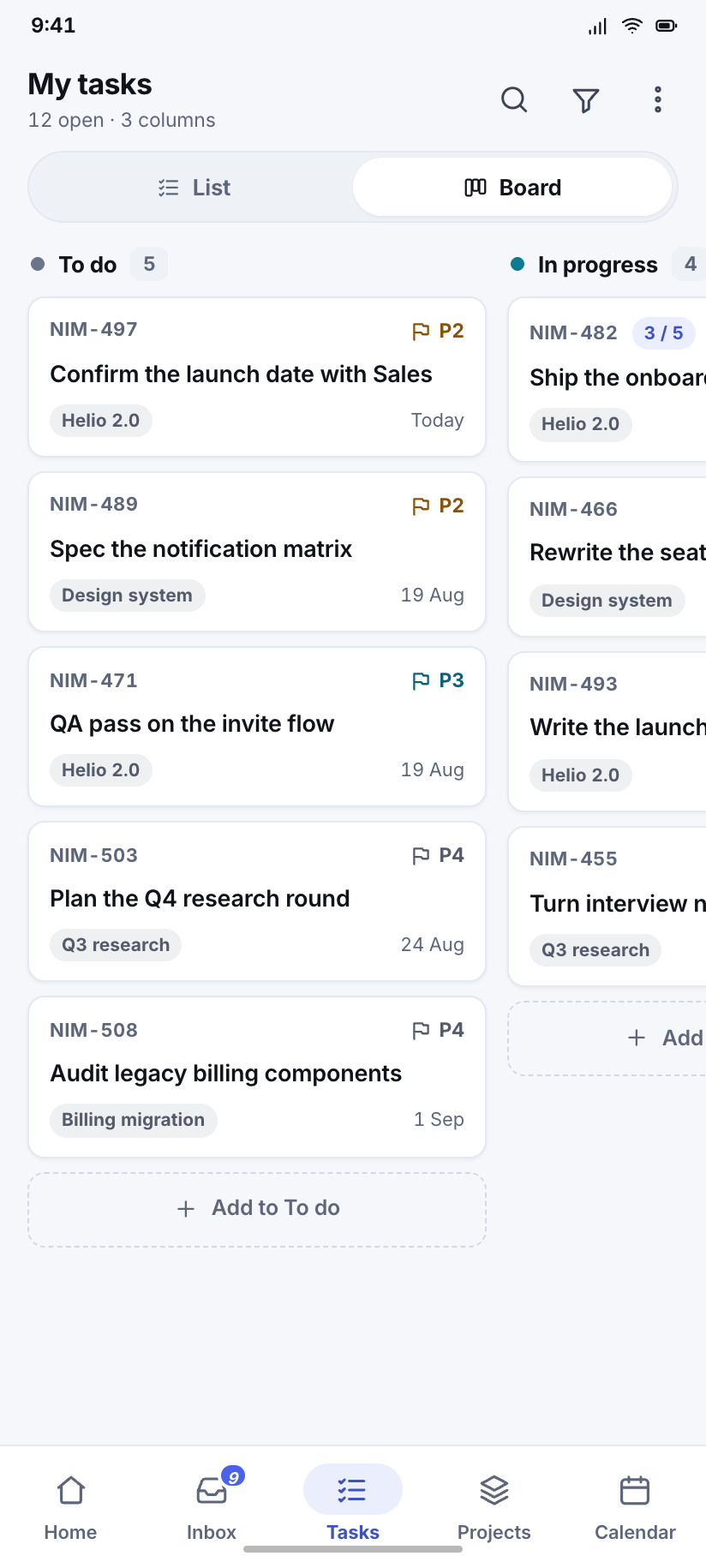Viewport: 706px width, 1568px height.
Task: Open the Calendar tab
Action: (635, 1506)
